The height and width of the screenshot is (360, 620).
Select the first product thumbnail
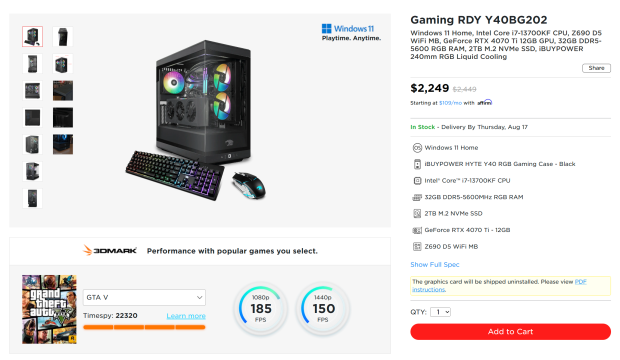32,37
